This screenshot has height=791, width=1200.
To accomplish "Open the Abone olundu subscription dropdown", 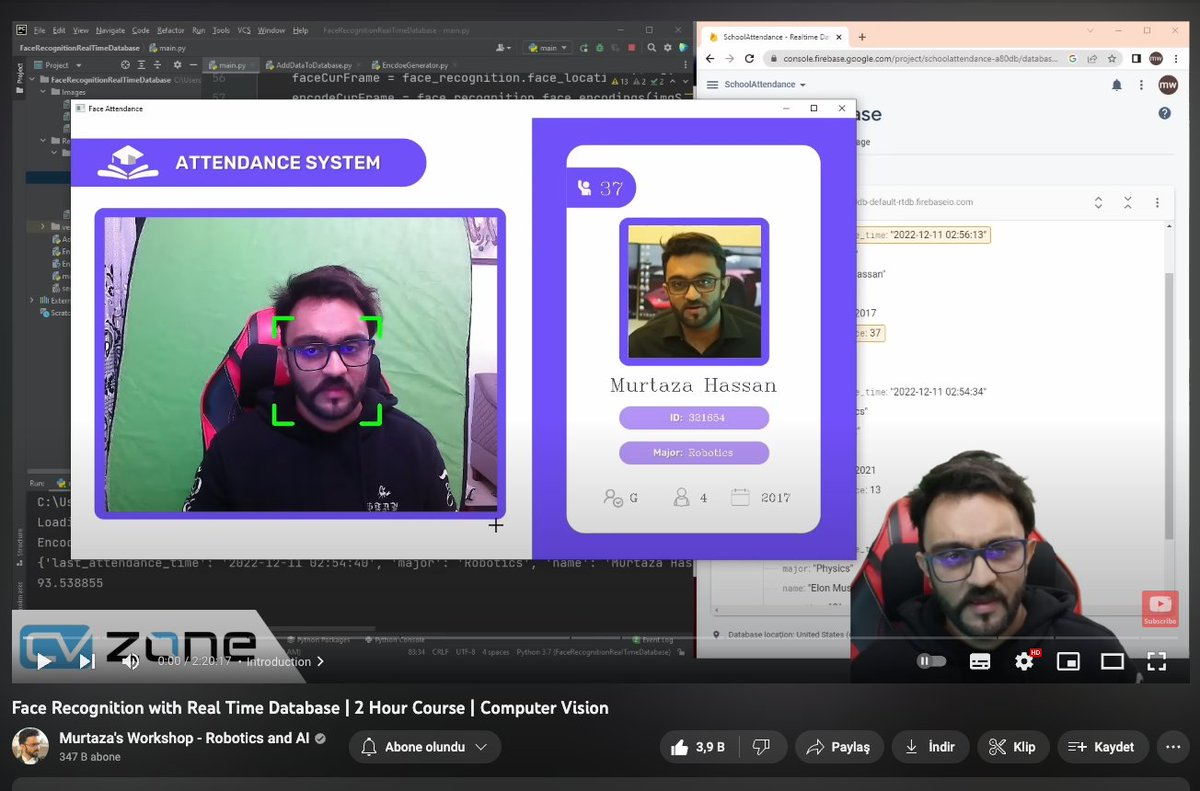I will (425, 747).
